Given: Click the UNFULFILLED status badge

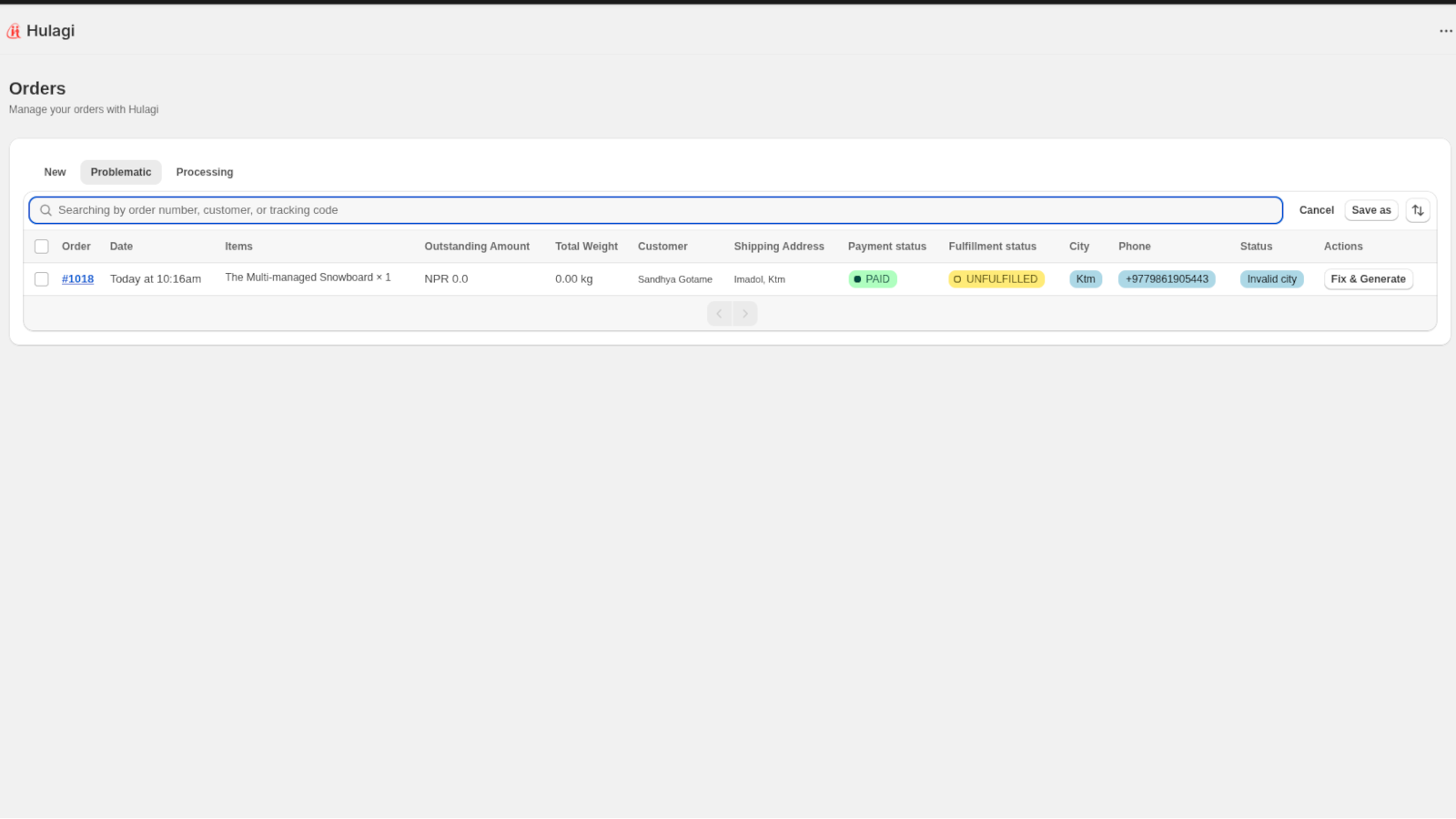Looking at the screenshot, I should (996, 279).
